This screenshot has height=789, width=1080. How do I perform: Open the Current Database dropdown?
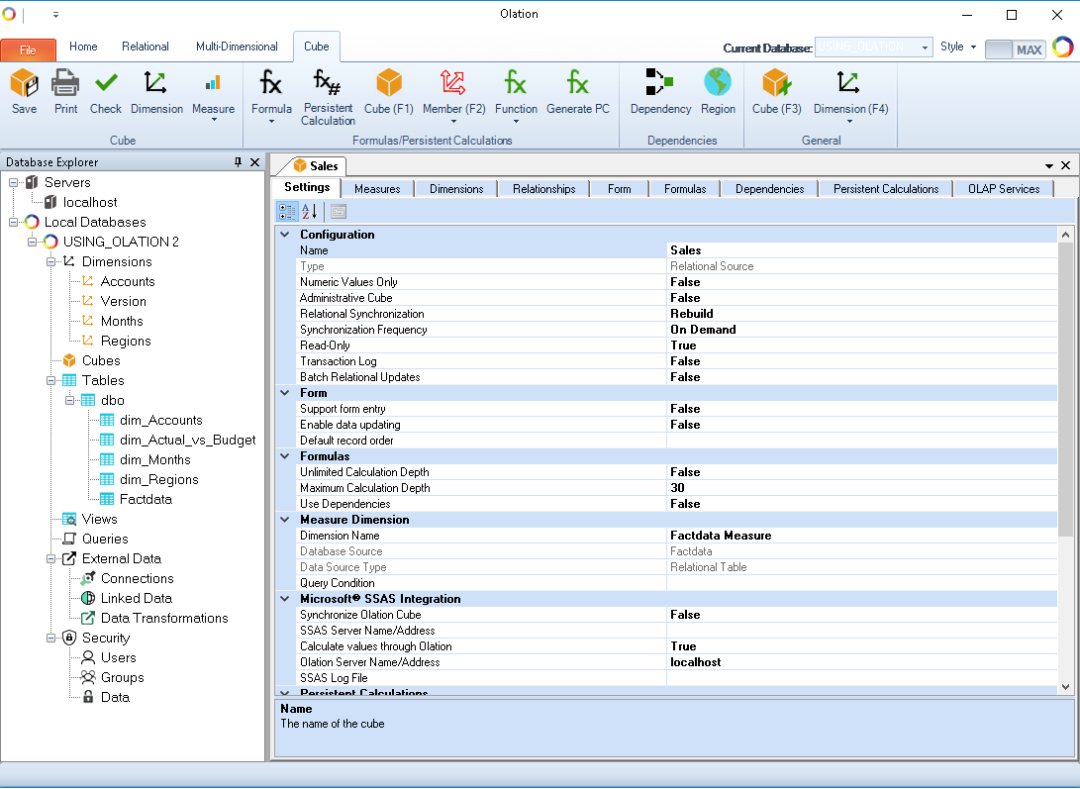coord(925,47)
